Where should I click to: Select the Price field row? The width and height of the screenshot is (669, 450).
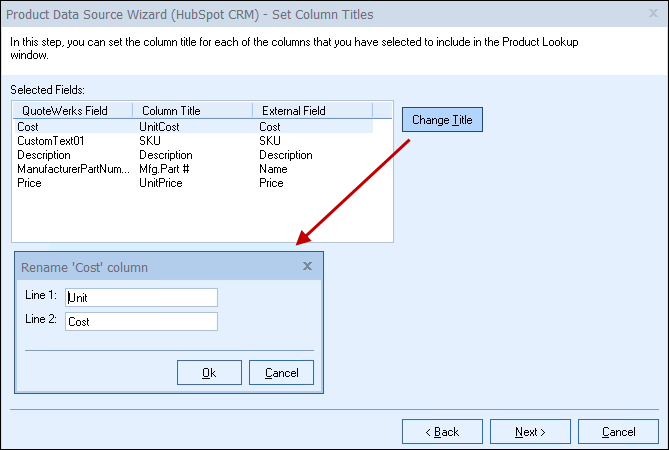click(29, 183)
